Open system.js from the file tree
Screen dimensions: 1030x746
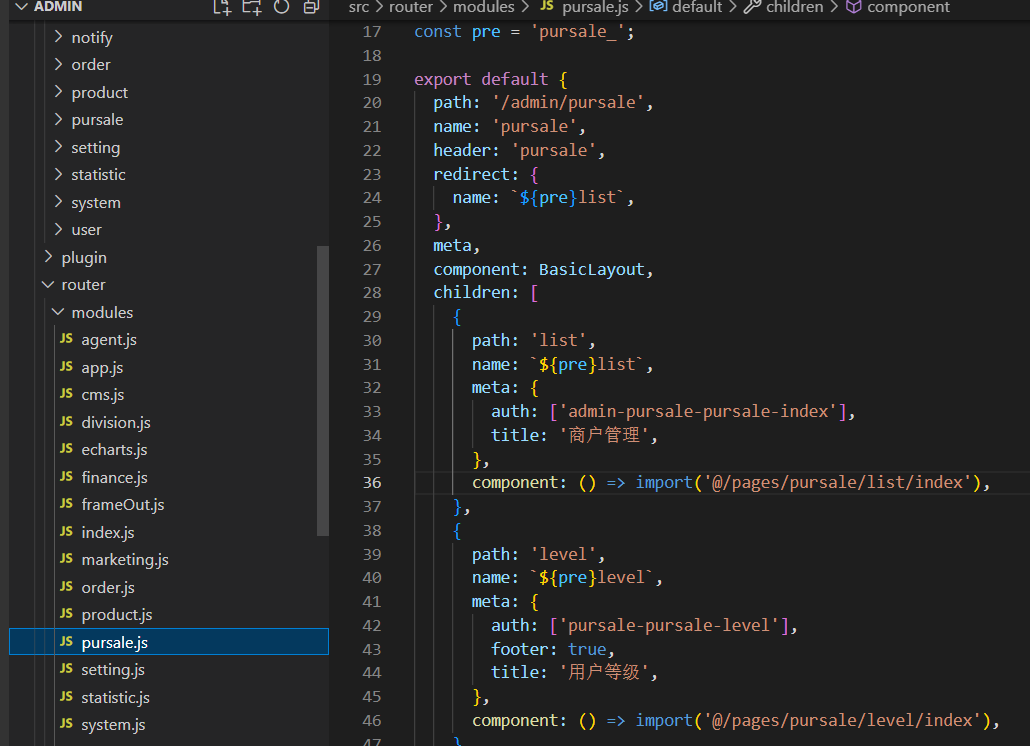click(114, 724)
